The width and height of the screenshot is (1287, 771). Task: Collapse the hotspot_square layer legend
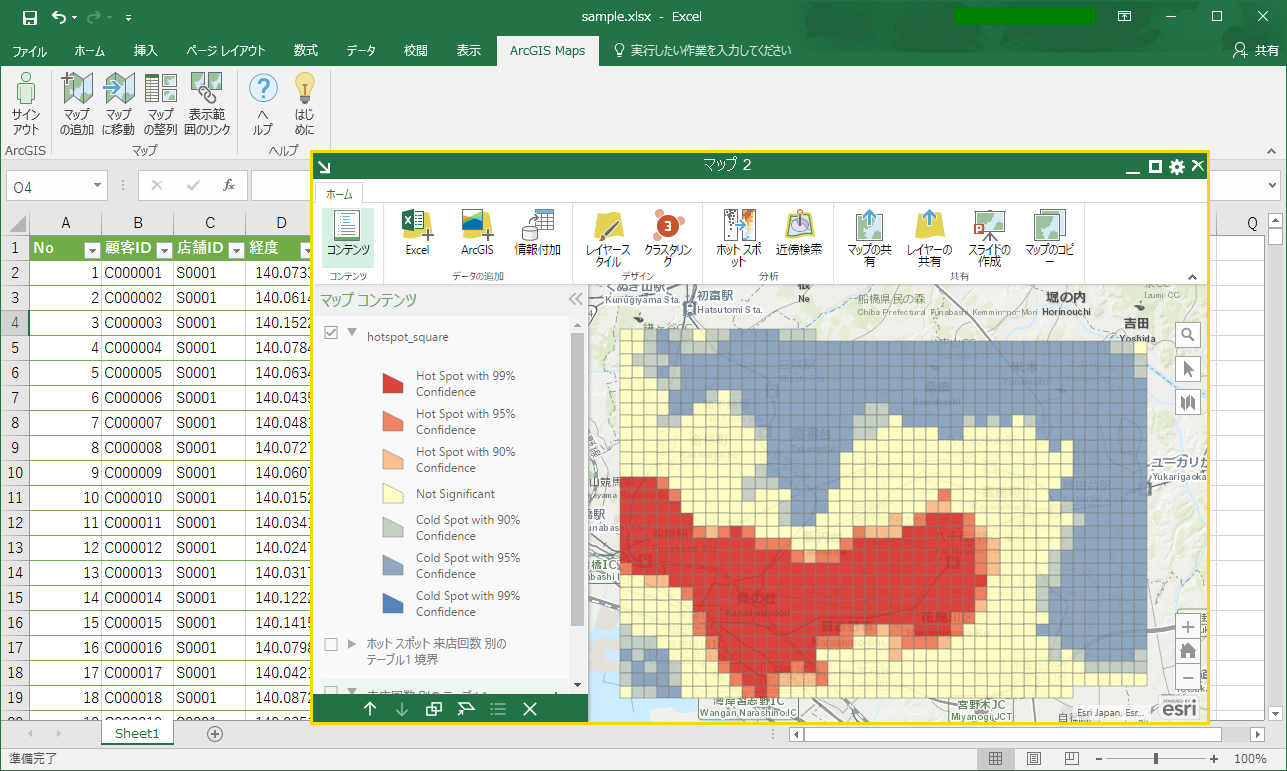pyautogui.click(x=352, y=333)
